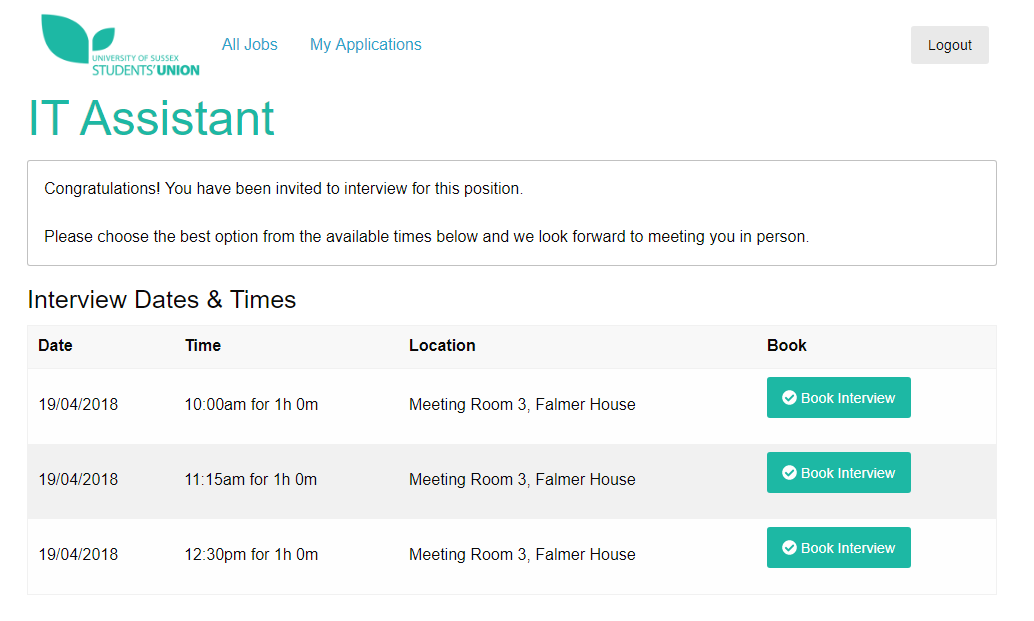This screenshot has width=1034, height=621.
Task: Click the IT Assistant page heading
Action: 151,118
